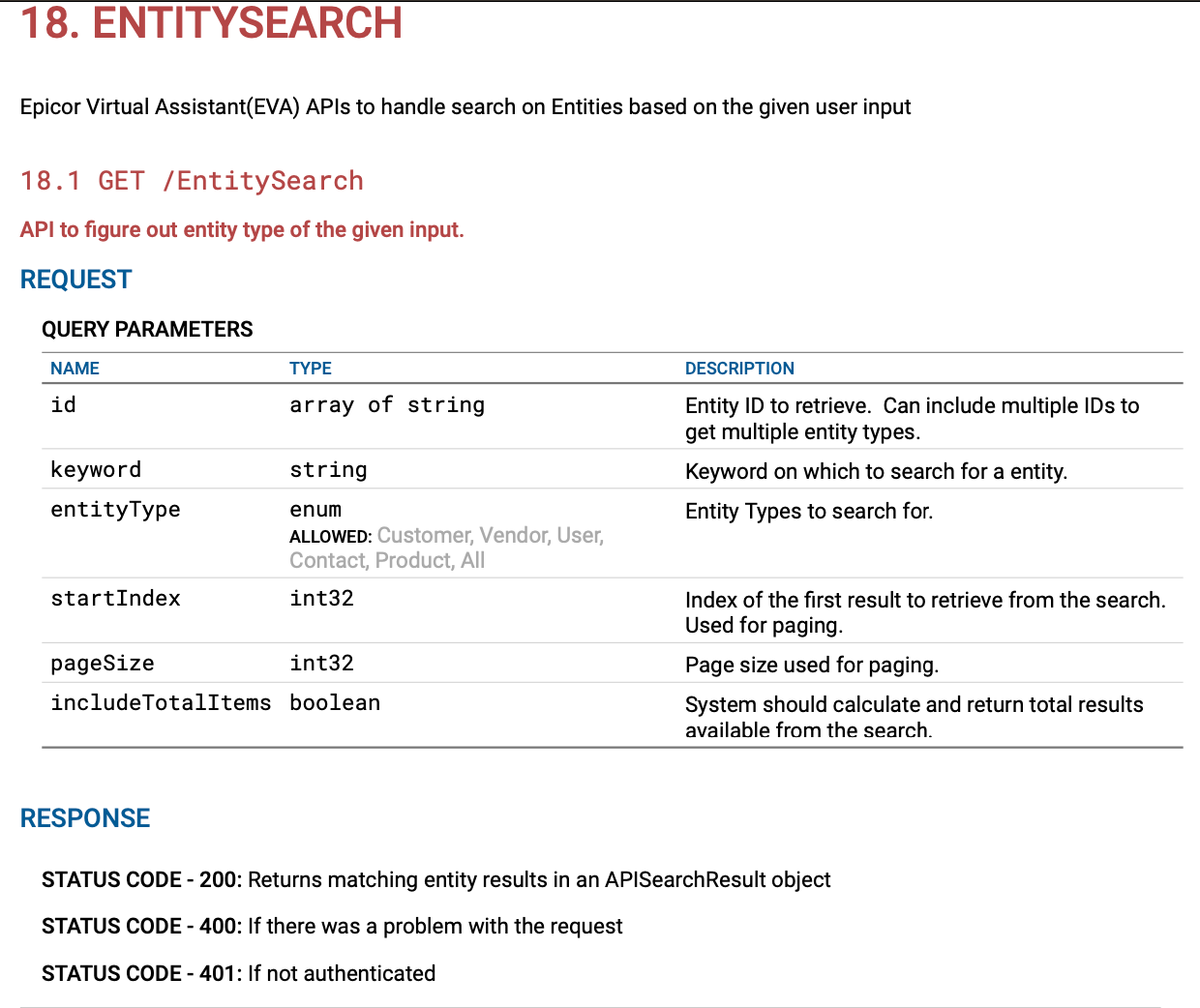1200x1008 pixels.
Task: Click the STATUS CODE - 400 line
Action: tap(332, 927)
